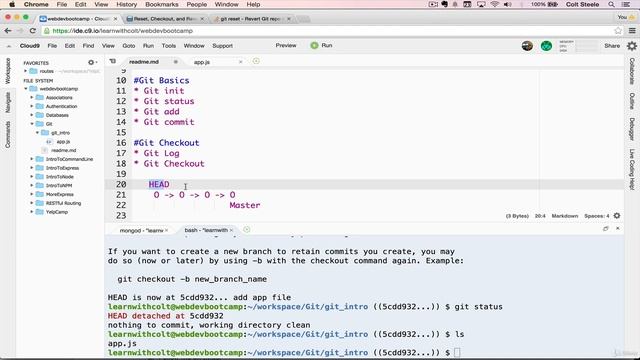Switch to the readme.md editor tab
This screenshot has height=360, width=640.
tap(144, 62)
